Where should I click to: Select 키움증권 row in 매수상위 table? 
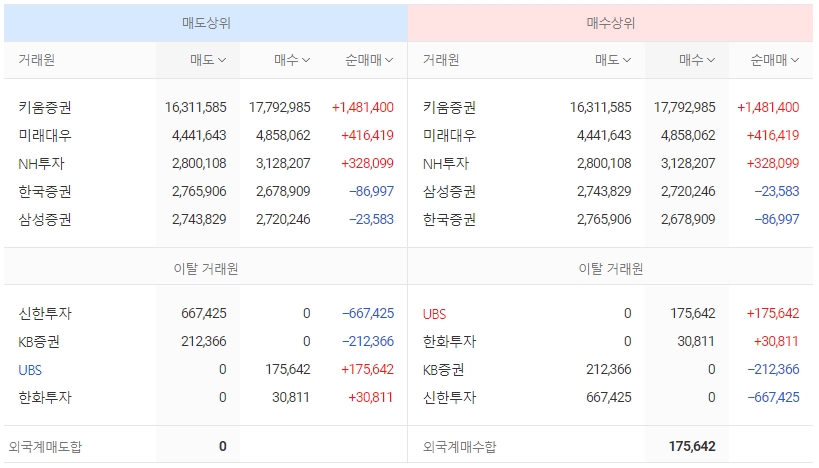[611, 108]
